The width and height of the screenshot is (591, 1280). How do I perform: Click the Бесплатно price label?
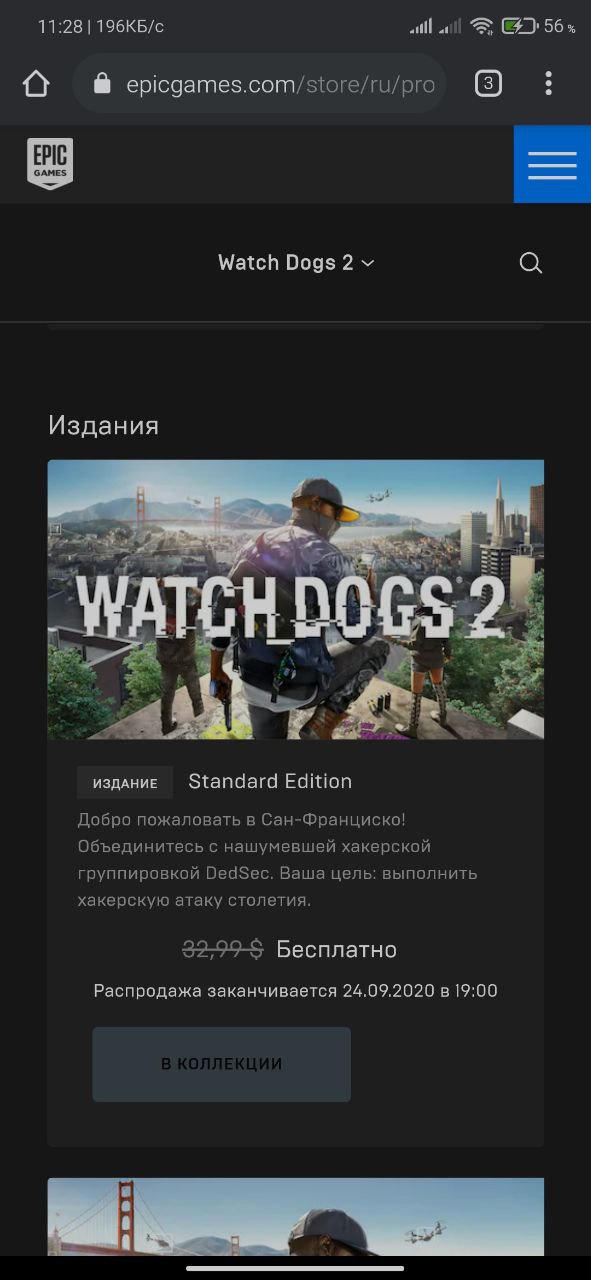click(x=337, y=949)
